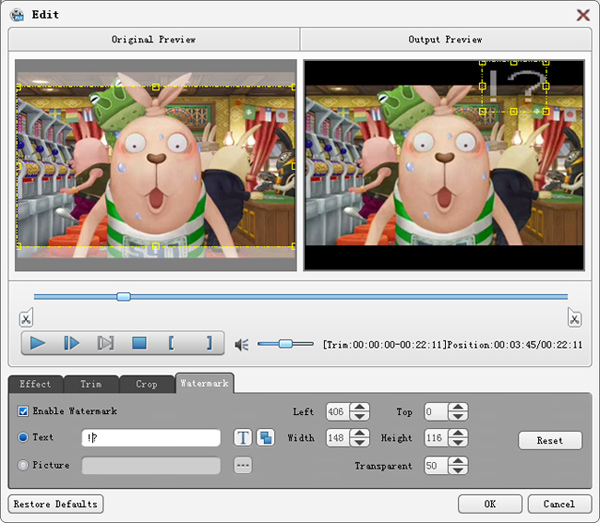Switch to the Trim tab
The height and width of the screenshot is (523, 600).
click(x=91, y=384)
